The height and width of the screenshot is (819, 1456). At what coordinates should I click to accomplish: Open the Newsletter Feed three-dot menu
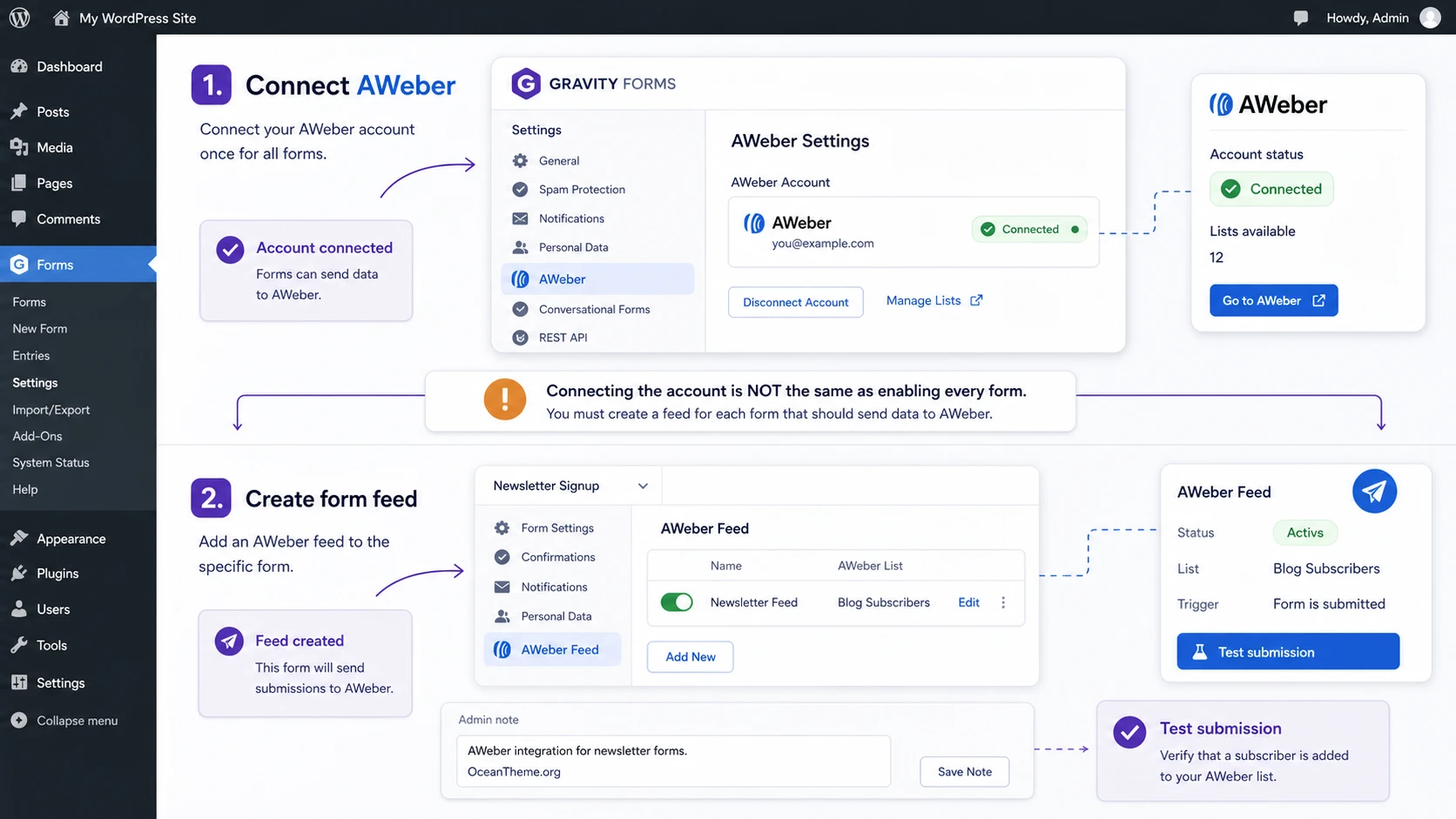coord(1003,602)
